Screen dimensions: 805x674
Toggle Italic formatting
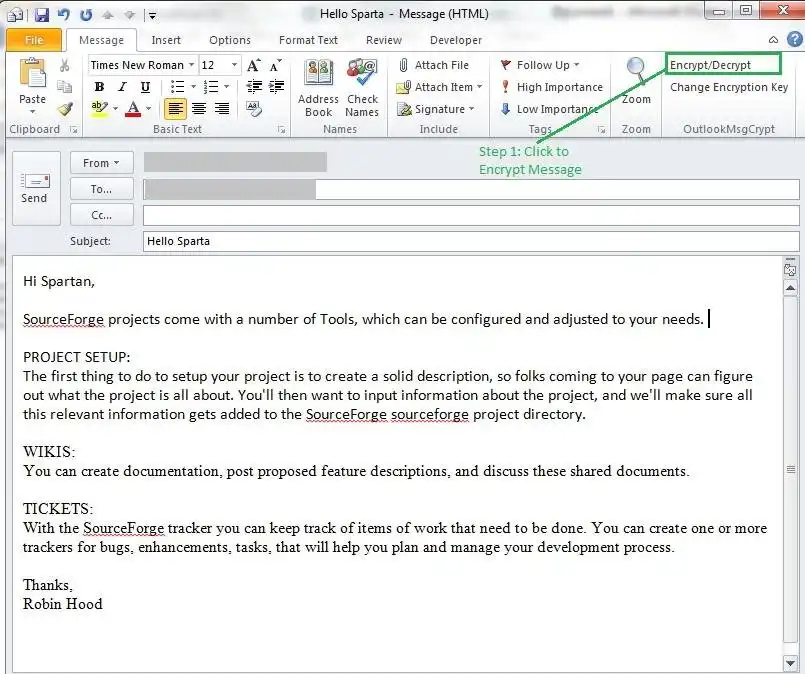coord(122,87)
